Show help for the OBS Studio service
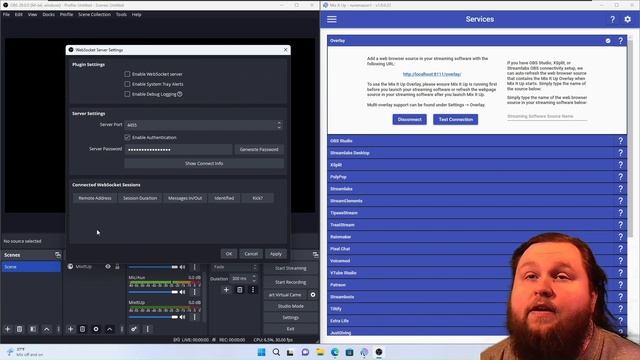The width and height of the screenshot is (640, 360). [620, 140]
